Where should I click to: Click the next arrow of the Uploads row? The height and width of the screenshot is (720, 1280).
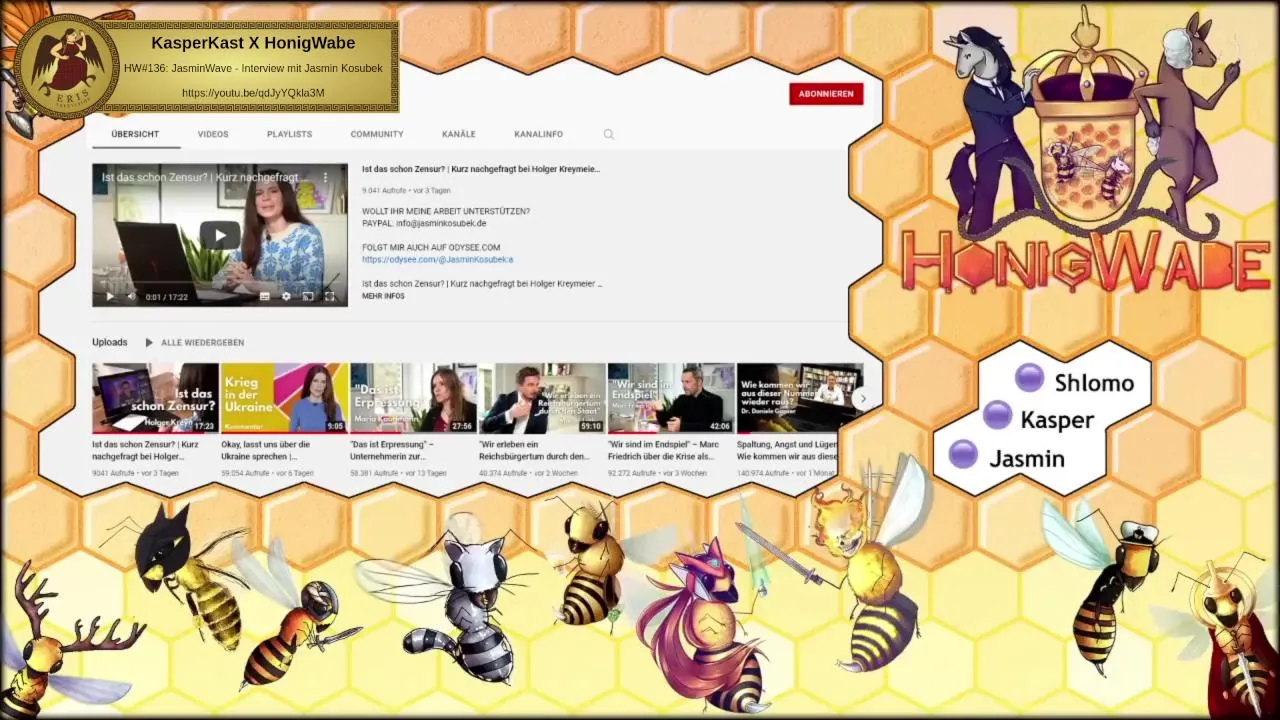862,398
